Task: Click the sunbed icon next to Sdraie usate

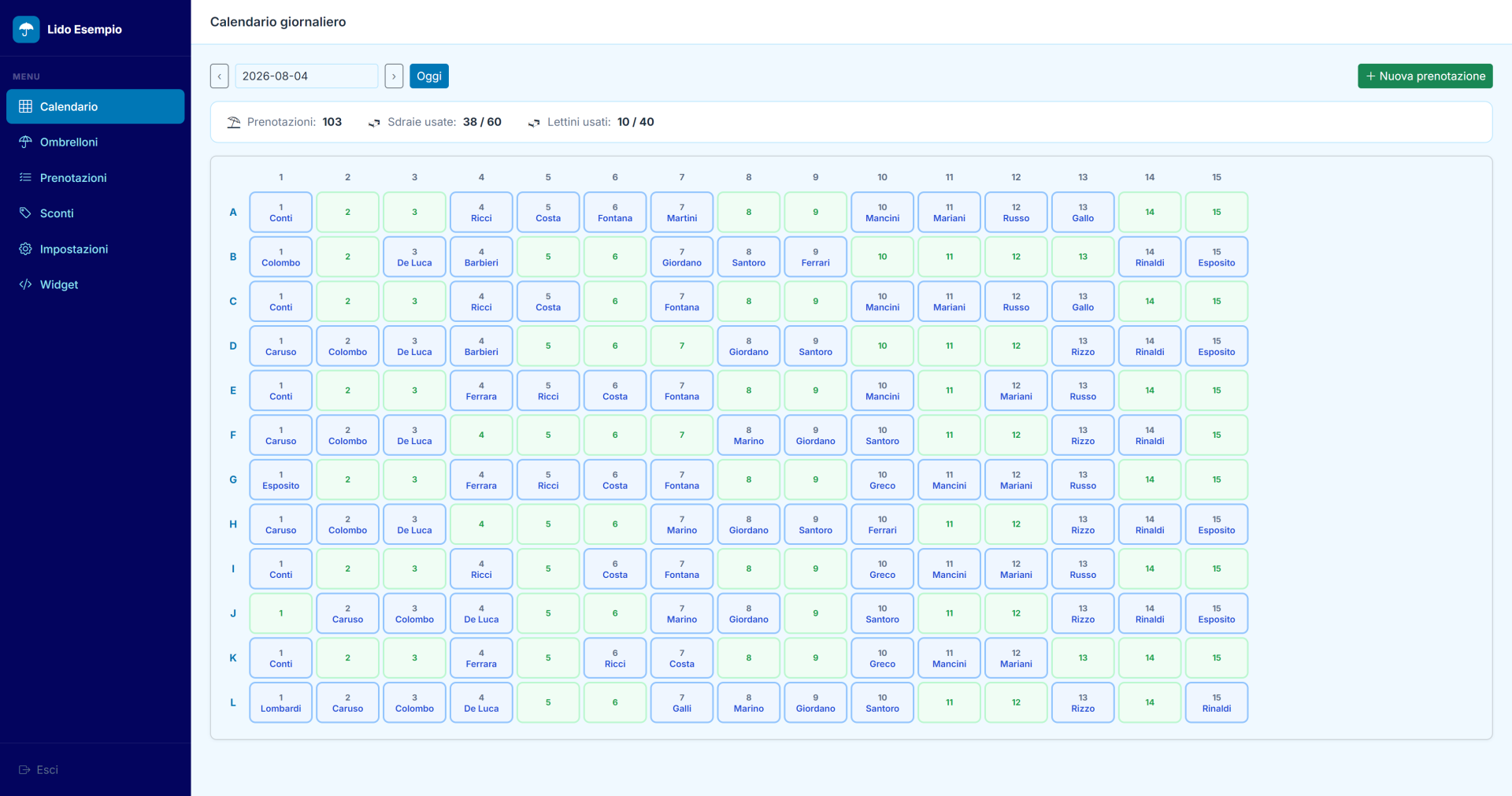Action: tap(374, 122)
